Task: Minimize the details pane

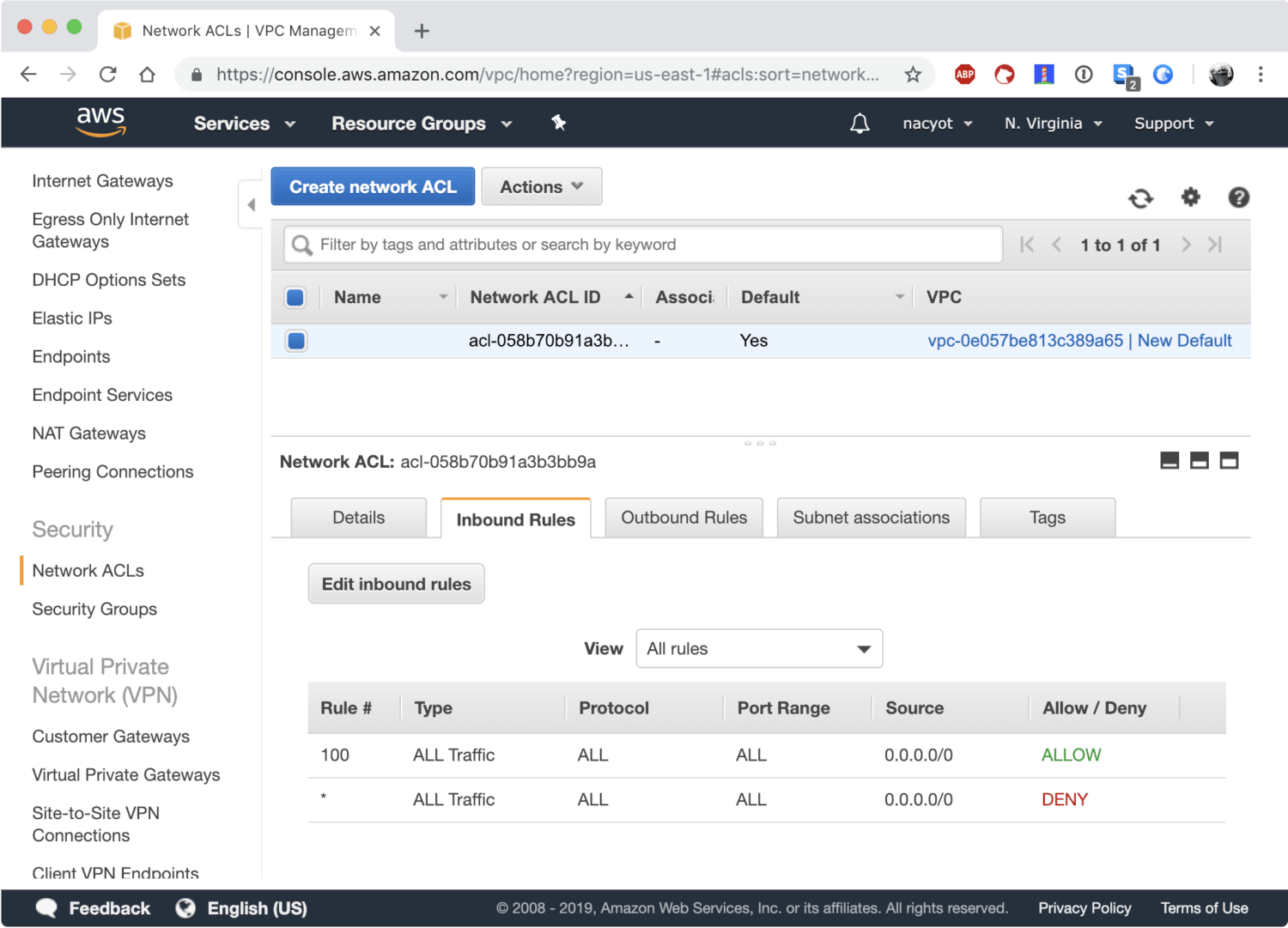Action: pyautogui.click(x=1170, y=461)
